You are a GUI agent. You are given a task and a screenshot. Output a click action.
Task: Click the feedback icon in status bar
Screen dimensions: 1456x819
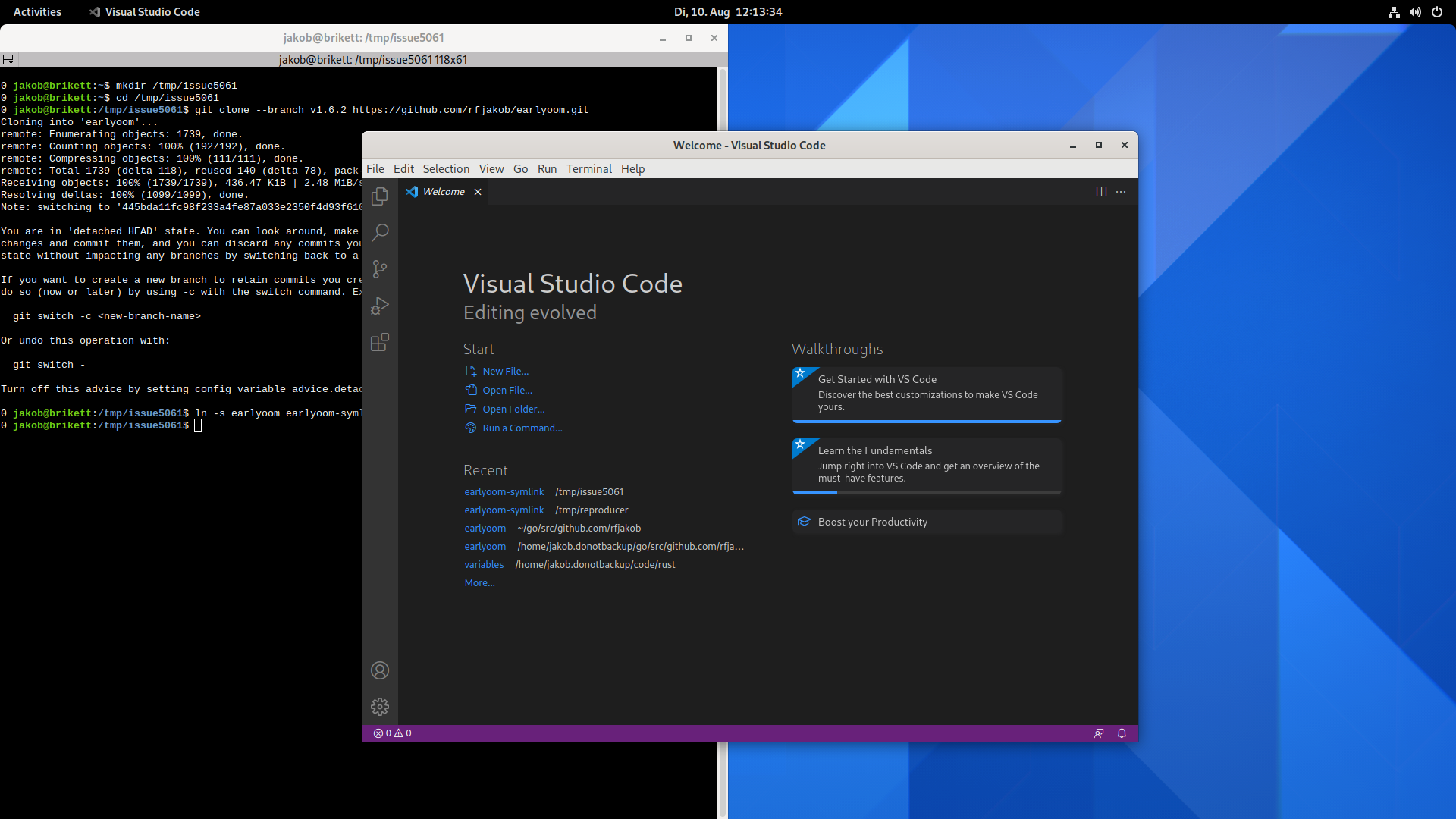[1099, 733]
